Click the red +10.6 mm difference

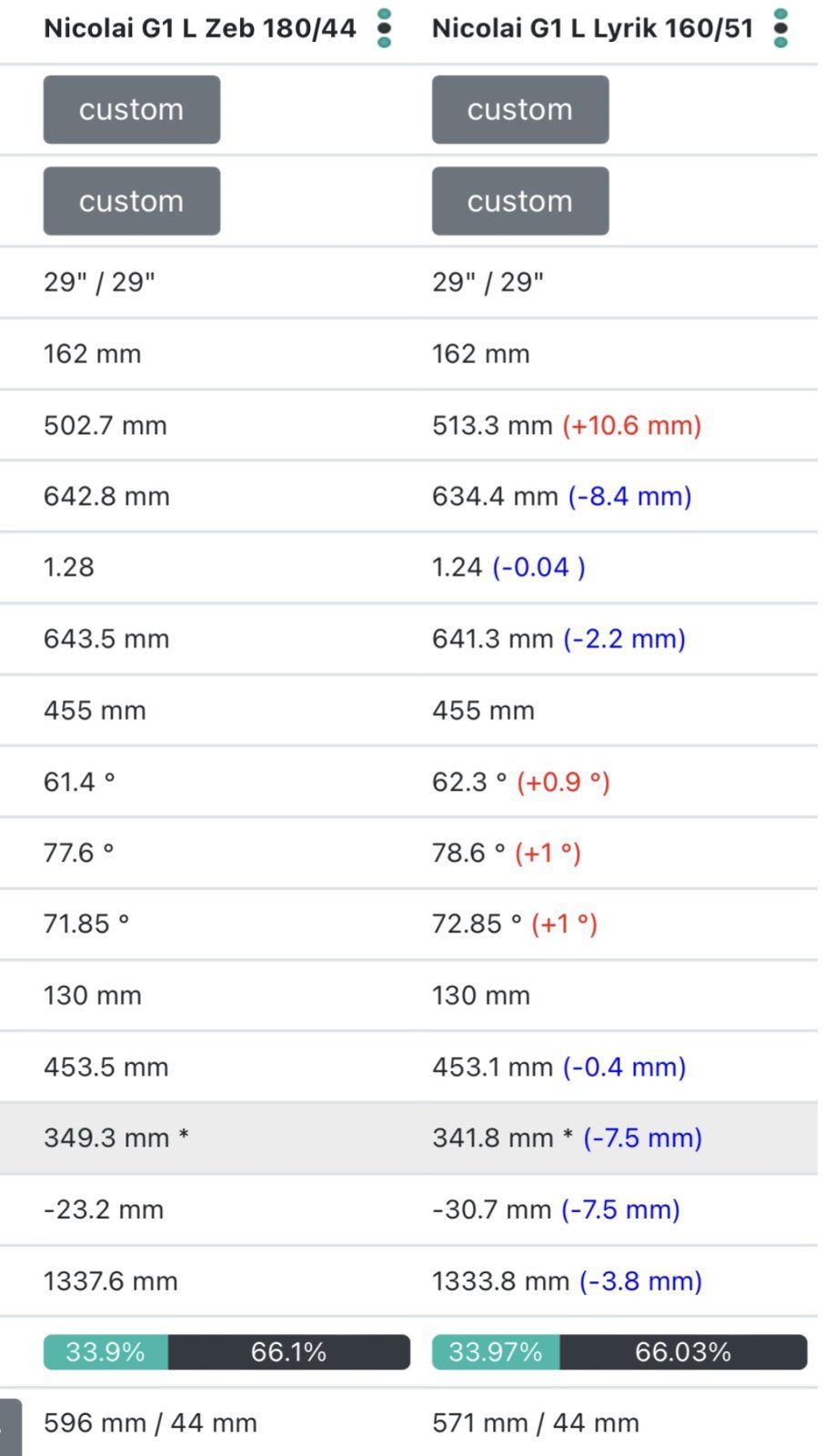(x=632, y=425)
